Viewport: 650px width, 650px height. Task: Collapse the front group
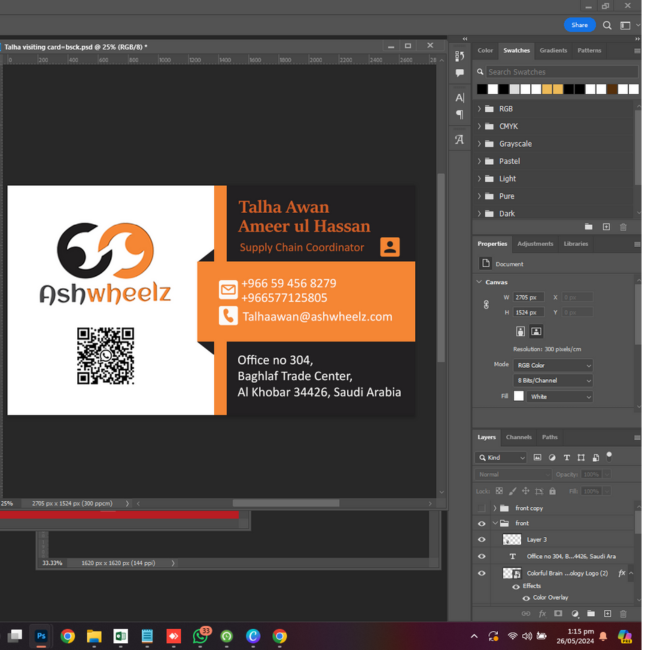(x=495, y=524)
